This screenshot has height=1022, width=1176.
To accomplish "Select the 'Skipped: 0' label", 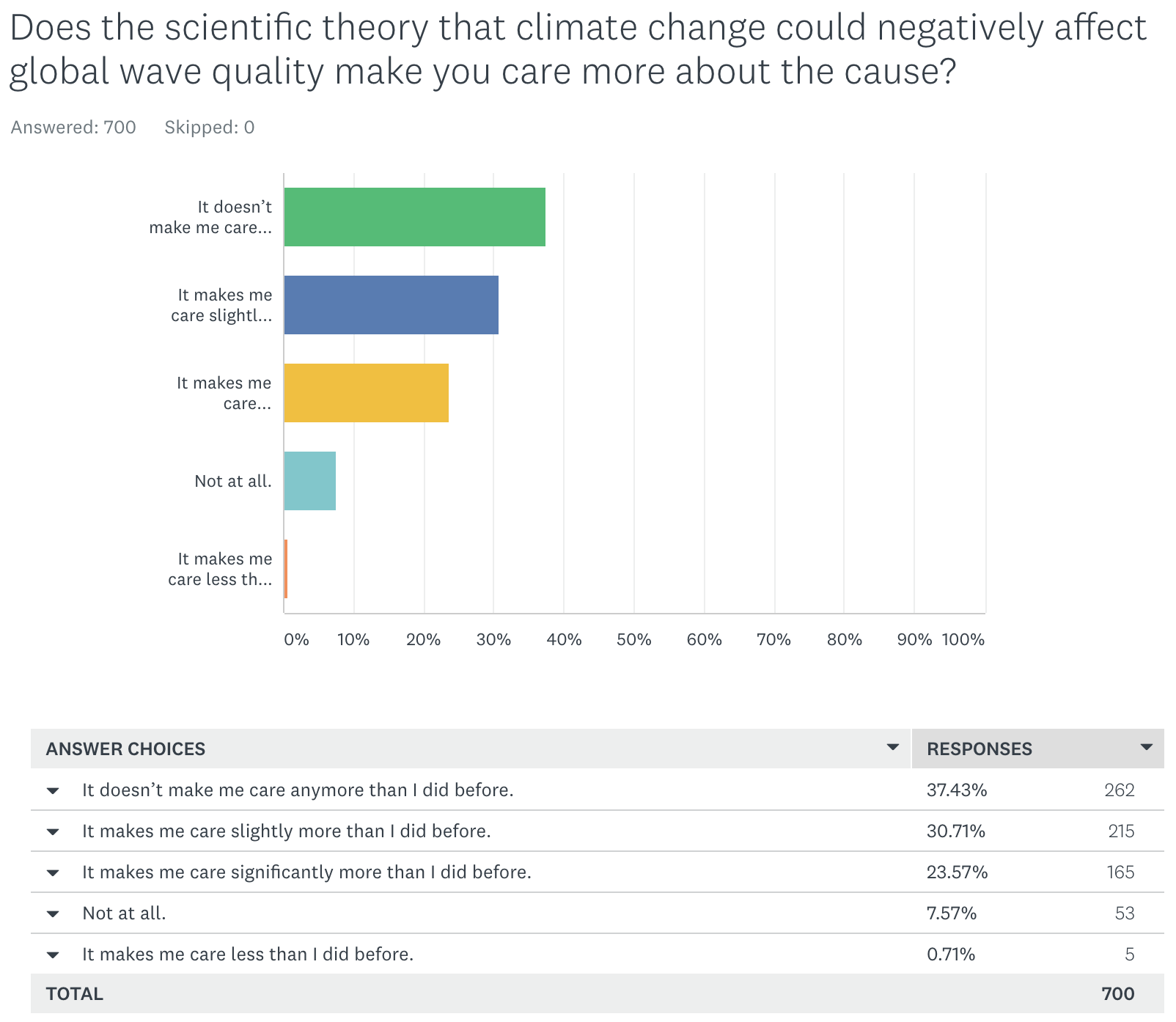I will (209, 128).
